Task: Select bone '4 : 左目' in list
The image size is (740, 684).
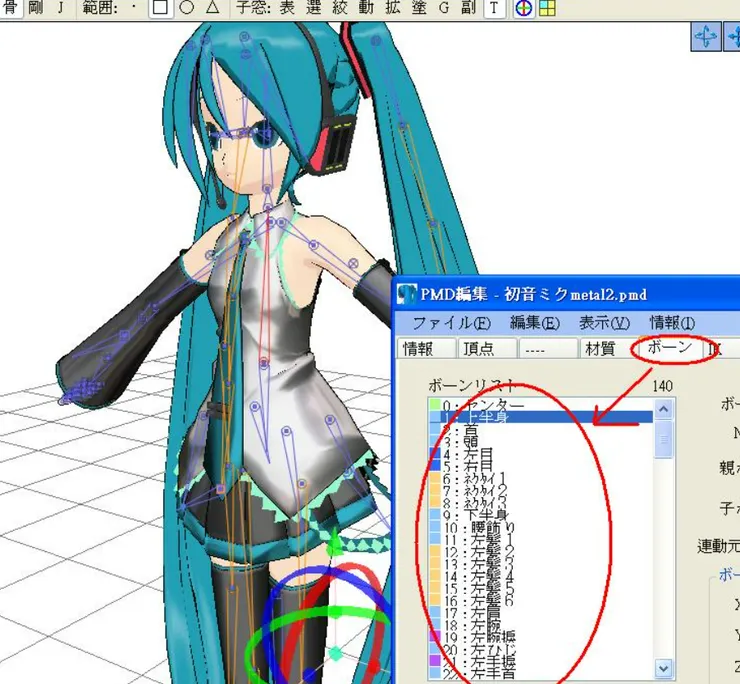Action: [x=541, y=454]
